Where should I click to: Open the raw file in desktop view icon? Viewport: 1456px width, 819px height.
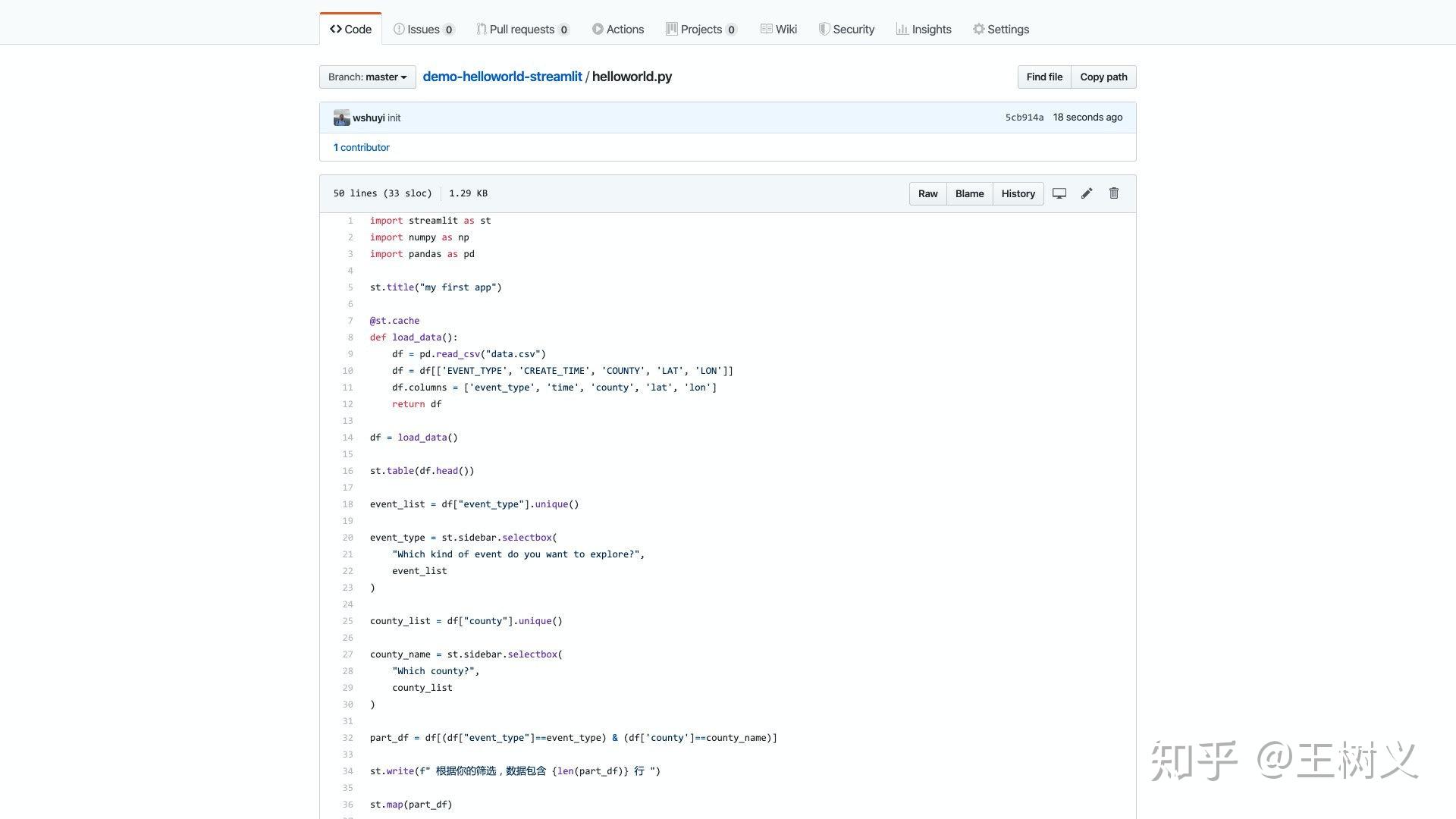coord(1059,193)
